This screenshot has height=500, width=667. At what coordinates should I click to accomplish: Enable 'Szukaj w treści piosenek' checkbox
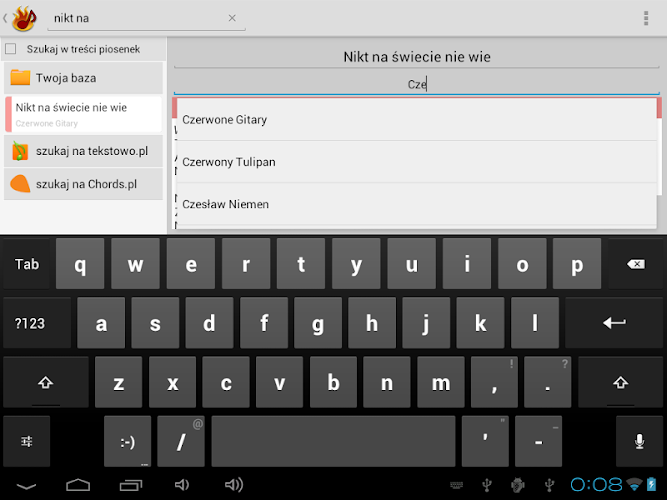(x=11, y=49)
